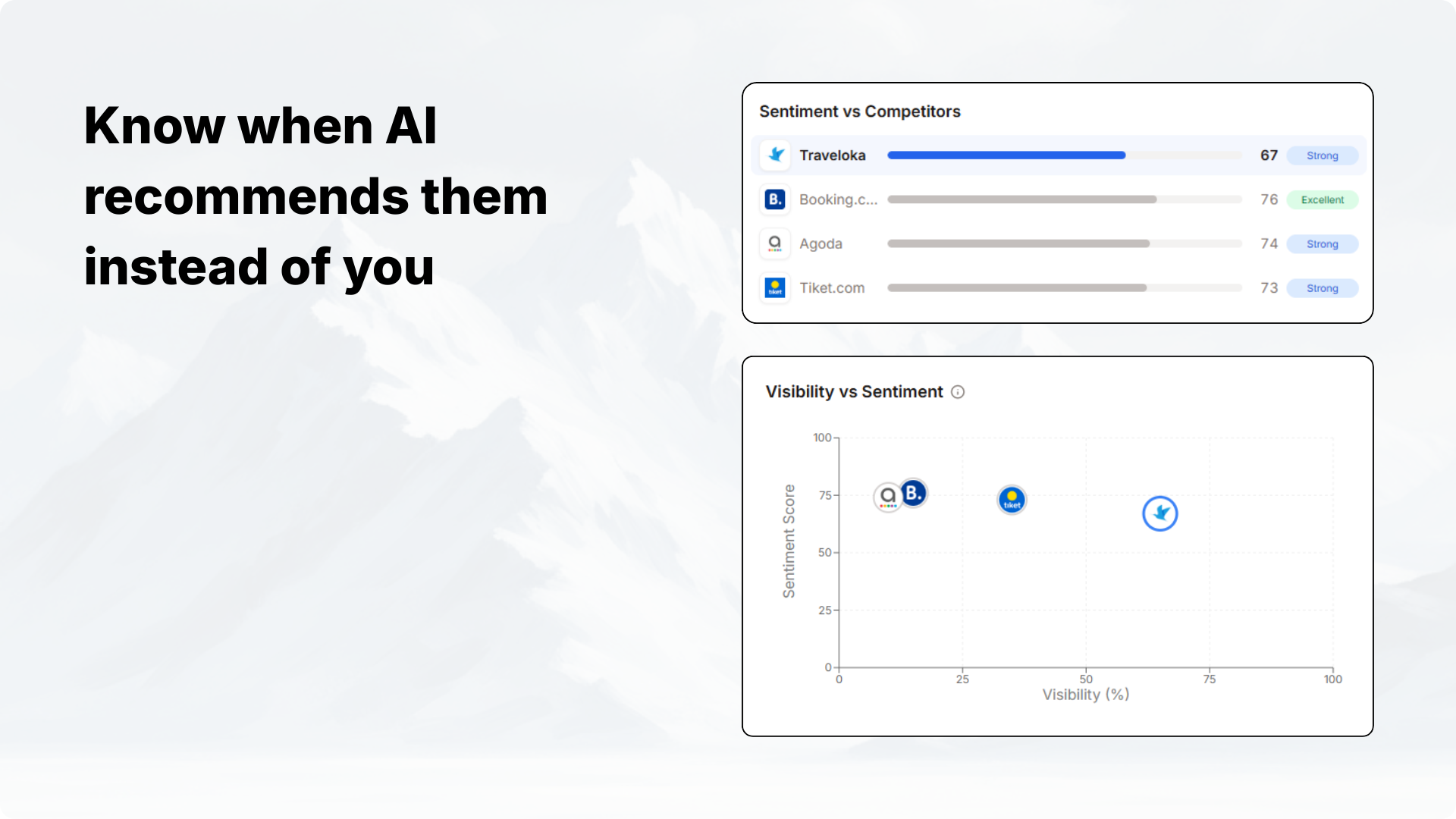The width and height of the screenshot is (1456, 819).
Task: Click the Traveloka bird logo in list
Action: coord(775,155)
